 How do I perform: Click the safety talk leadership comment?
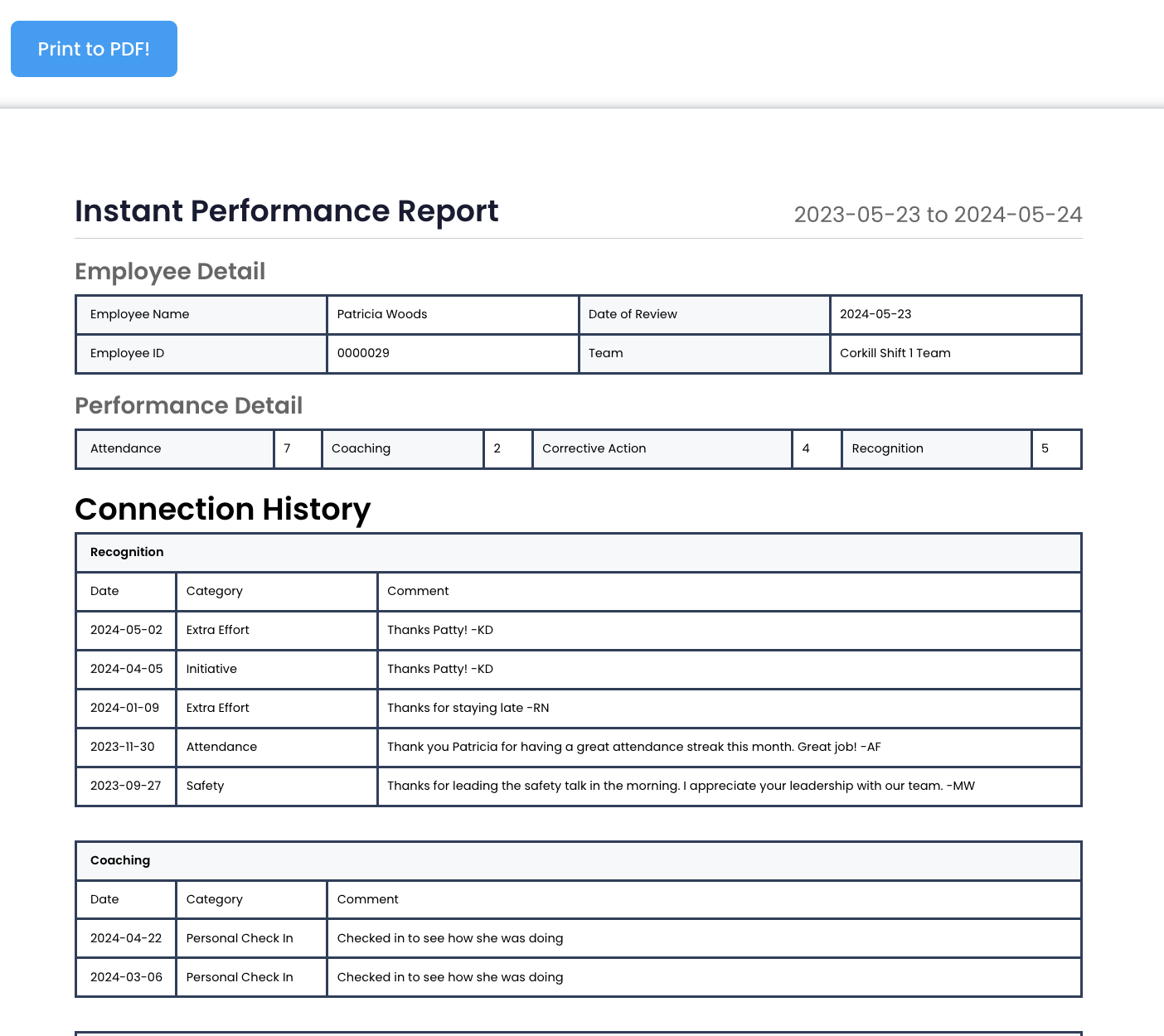(x=680, y=786)
